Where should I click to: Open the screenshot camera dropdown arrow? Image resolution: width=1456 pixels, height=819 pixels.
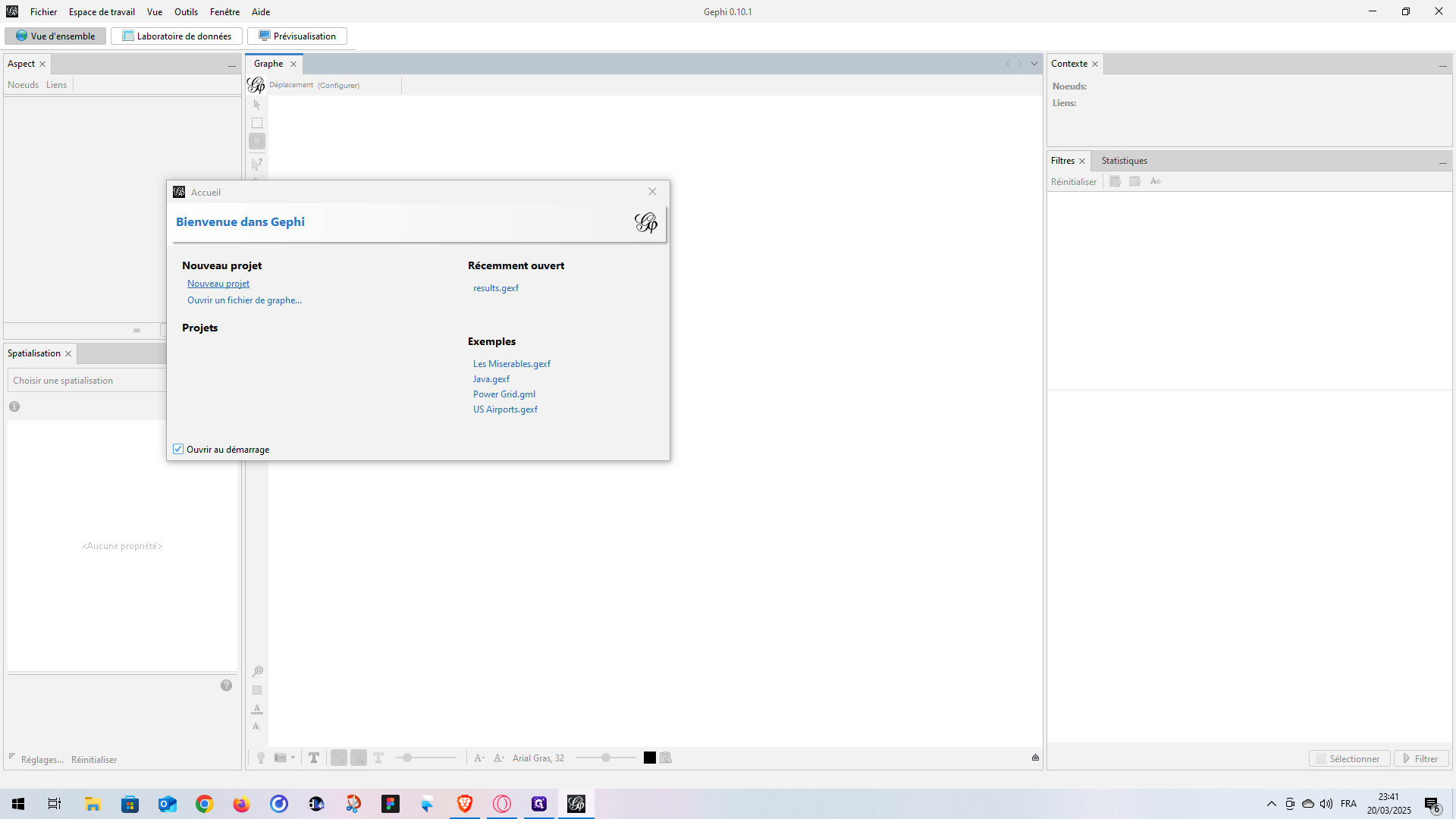pos(293,758)
